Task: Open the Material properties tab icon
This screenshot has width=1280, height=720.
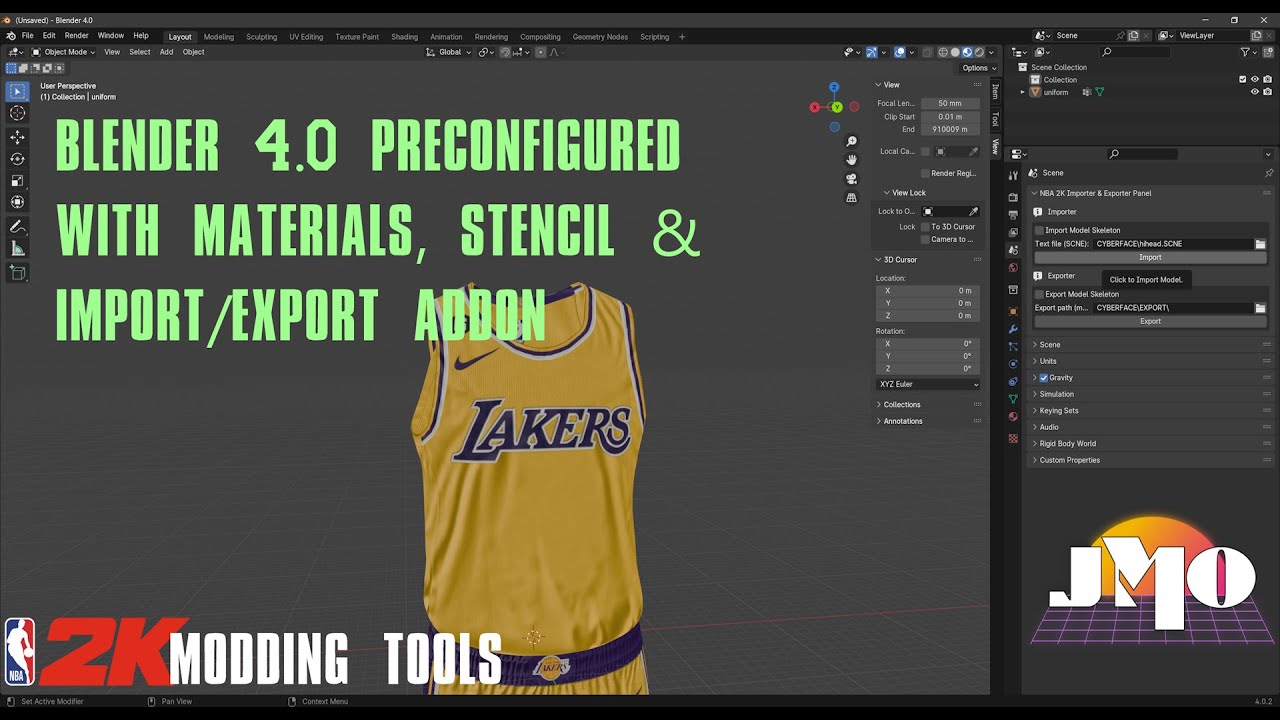Action: pos(1013,416)
